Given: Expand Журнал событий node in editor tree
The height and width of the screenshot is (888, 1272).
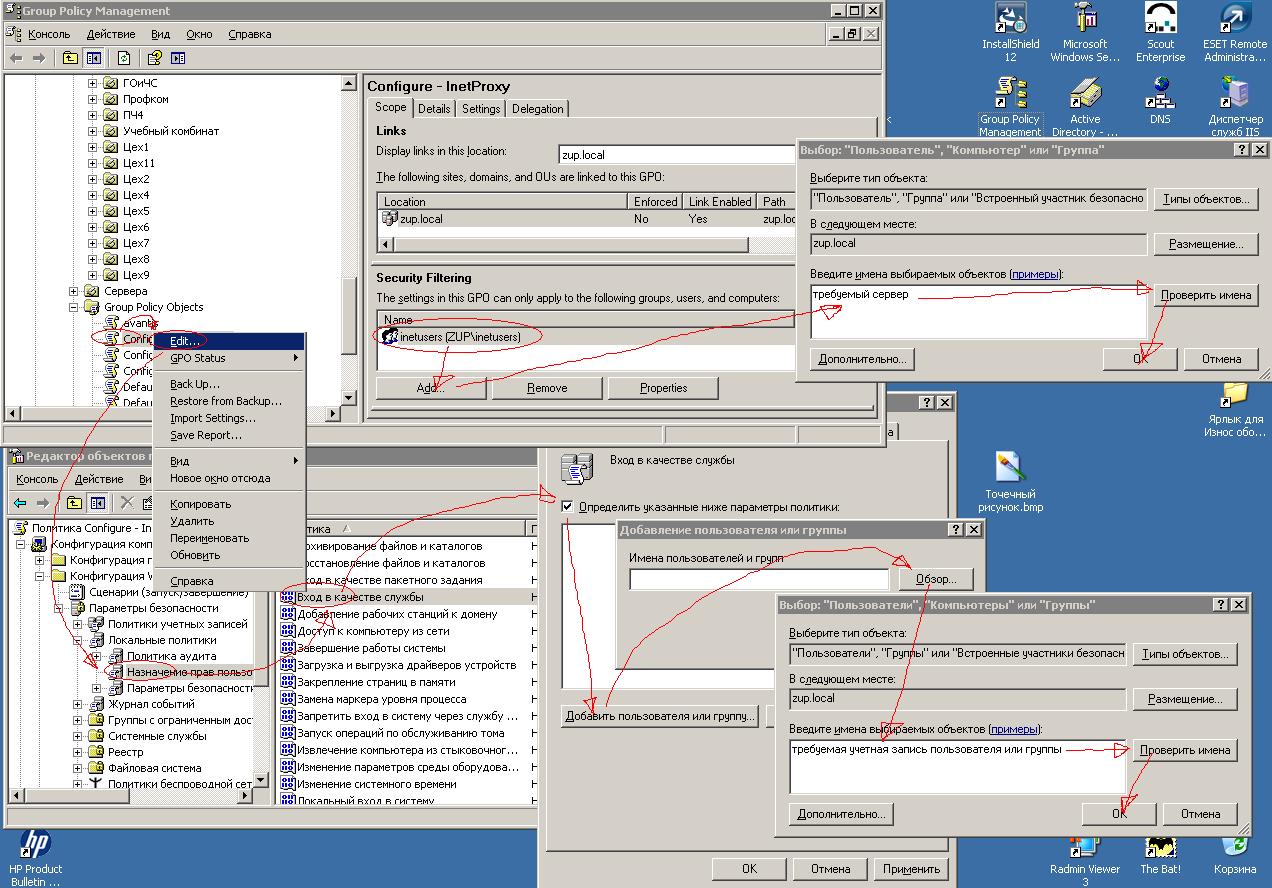Looking at the screenshot, I should coord(78,704).
